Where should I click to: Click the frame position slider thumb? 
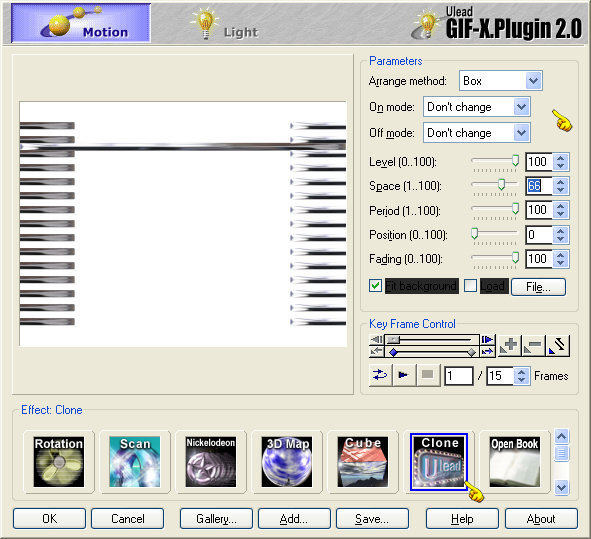point(393,340)
